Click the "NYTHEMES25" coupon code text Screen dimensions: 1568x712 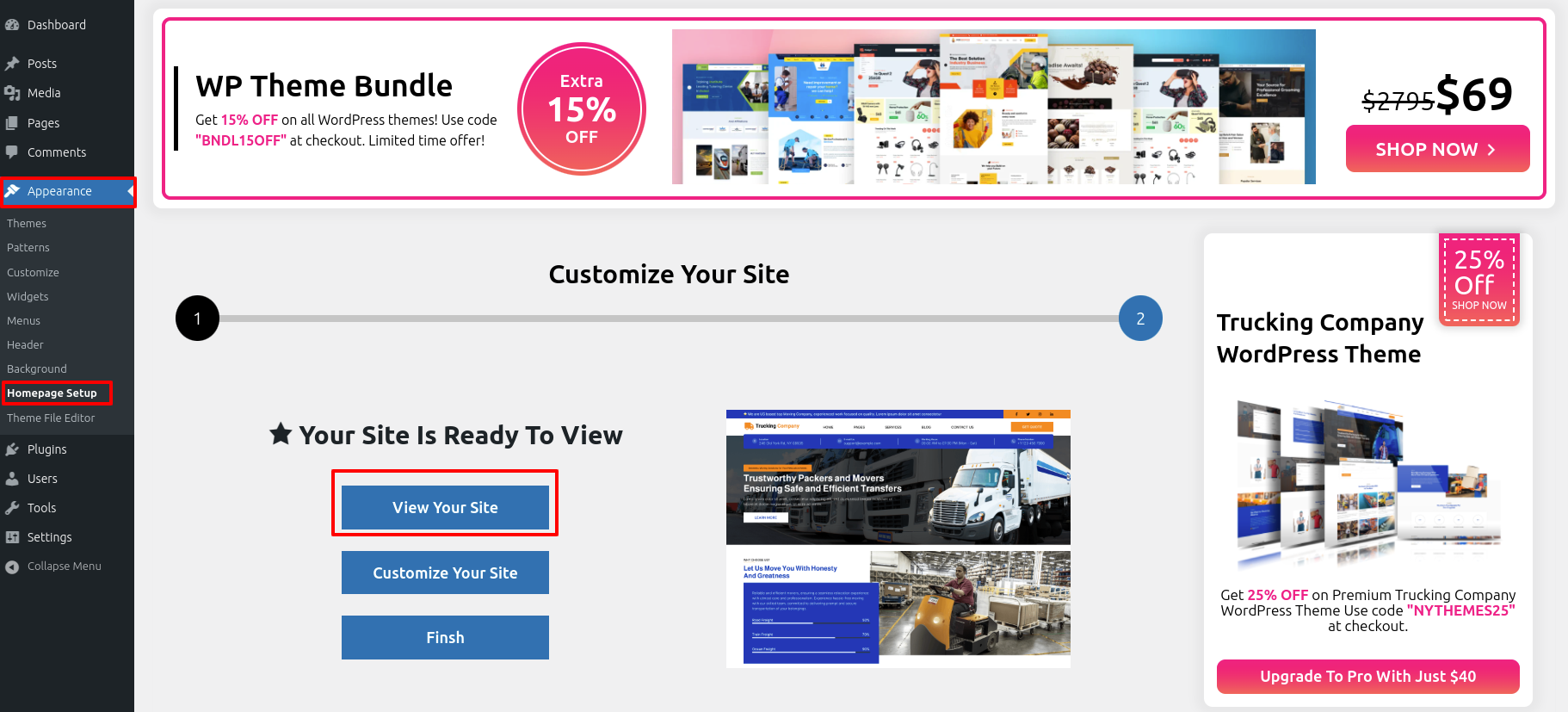click(1461, 610)
